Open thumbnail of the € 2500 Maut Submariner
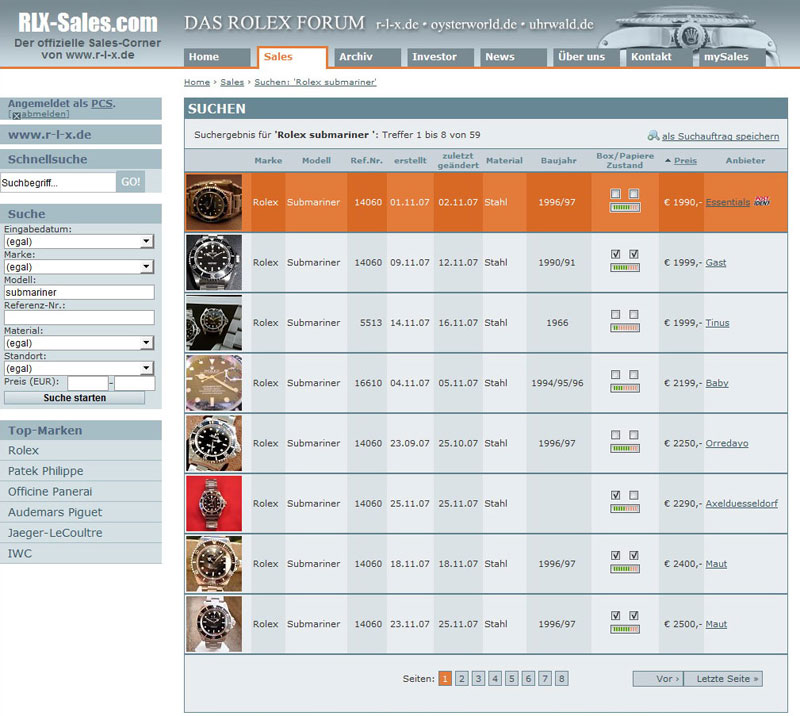The image size is (800, 716). (x=214, y=624)
